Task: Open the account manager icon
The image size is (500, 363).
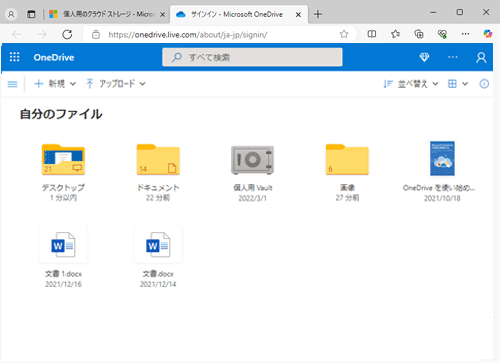Action: tap(481, 57)
